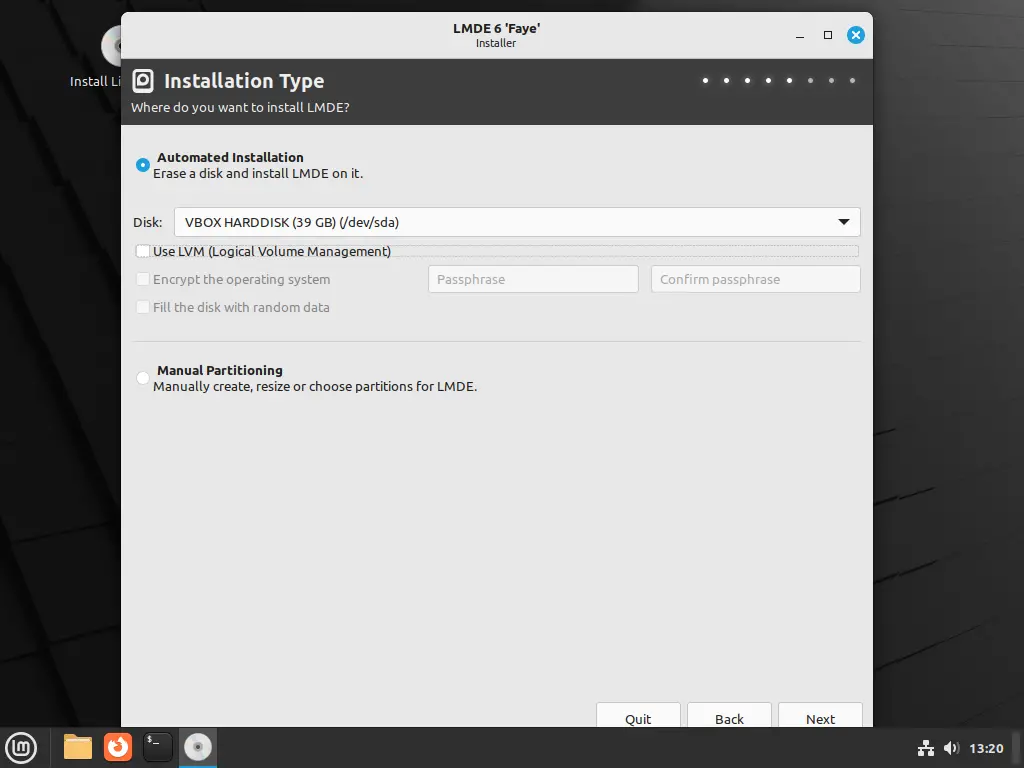This screenshot has height=768, width=1024.
Task: Select the Manual Partitioning radio button
Action: point(142,378)
